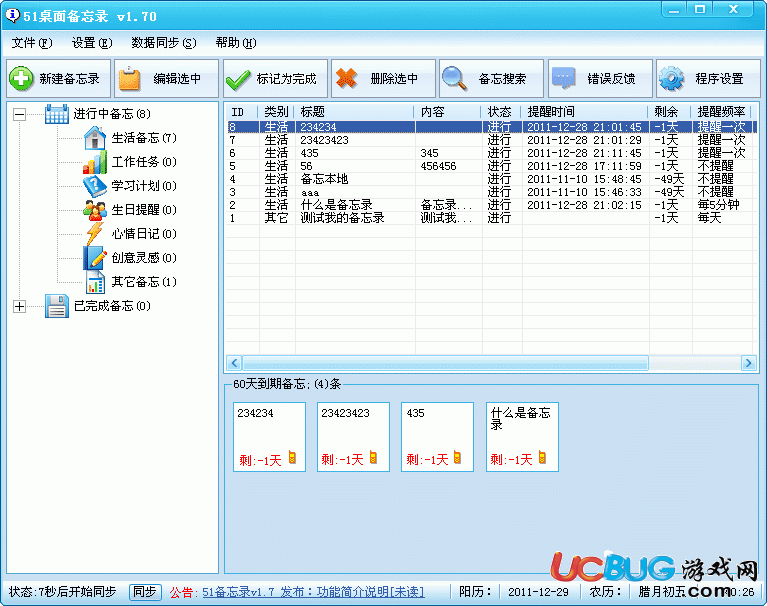
Task: Minimize the 51桌面备忘录 window
Action: pos(675,9)
